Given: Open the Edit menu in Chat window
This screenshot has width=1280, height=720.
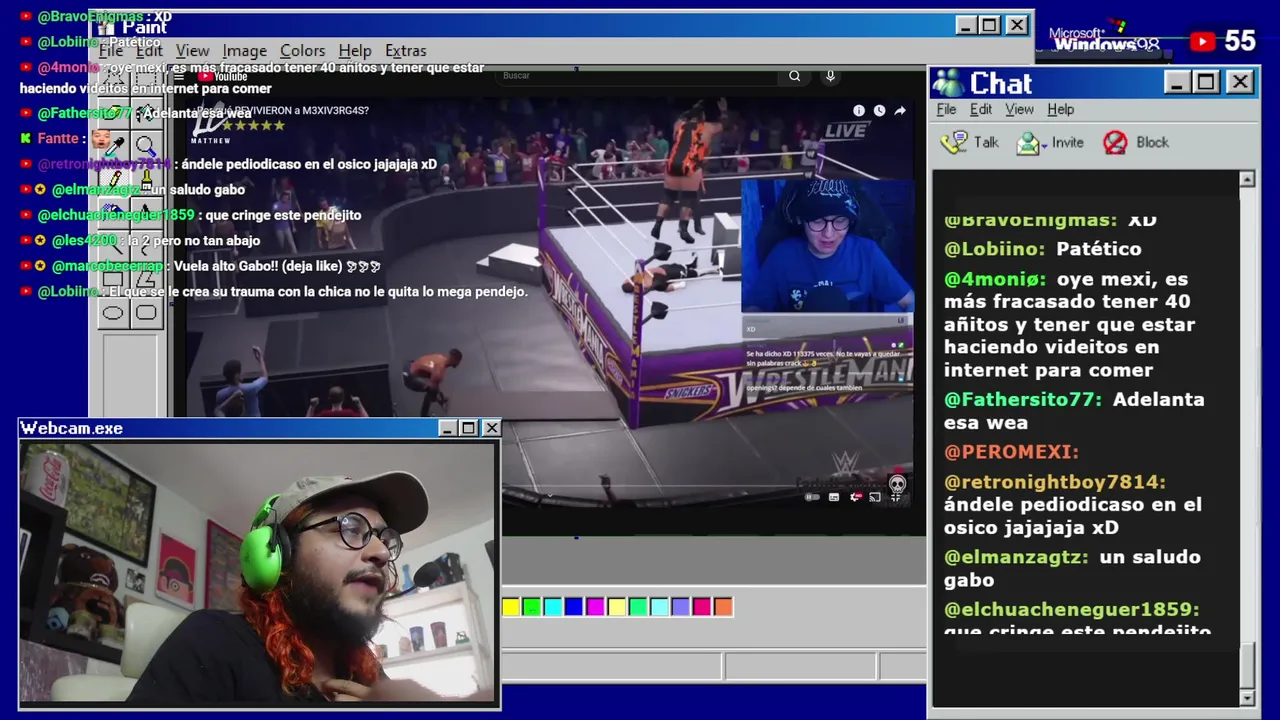Looking at the screenshot, I should pos(981,109).
